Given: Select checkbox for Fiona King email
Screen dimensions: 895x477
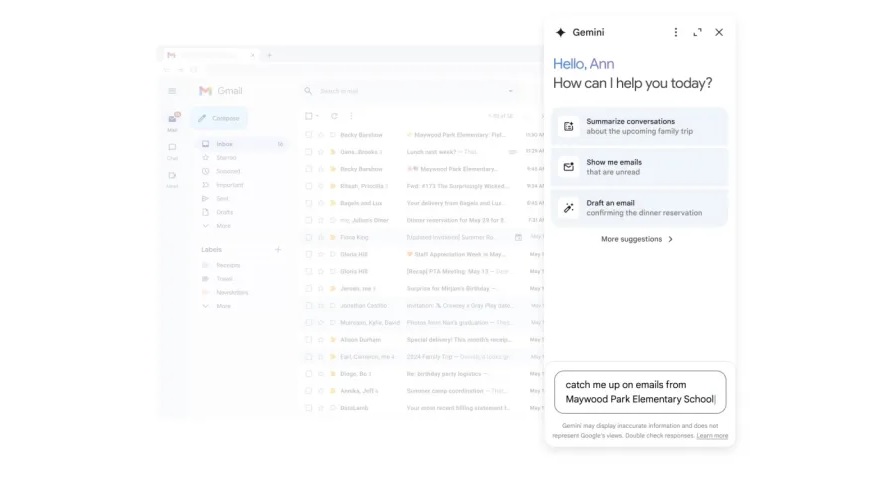Looking at the screenshot, I should tap(309, 237).
